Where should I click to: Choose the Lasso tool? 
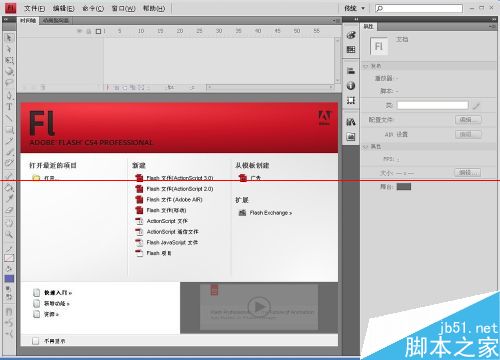9,82
